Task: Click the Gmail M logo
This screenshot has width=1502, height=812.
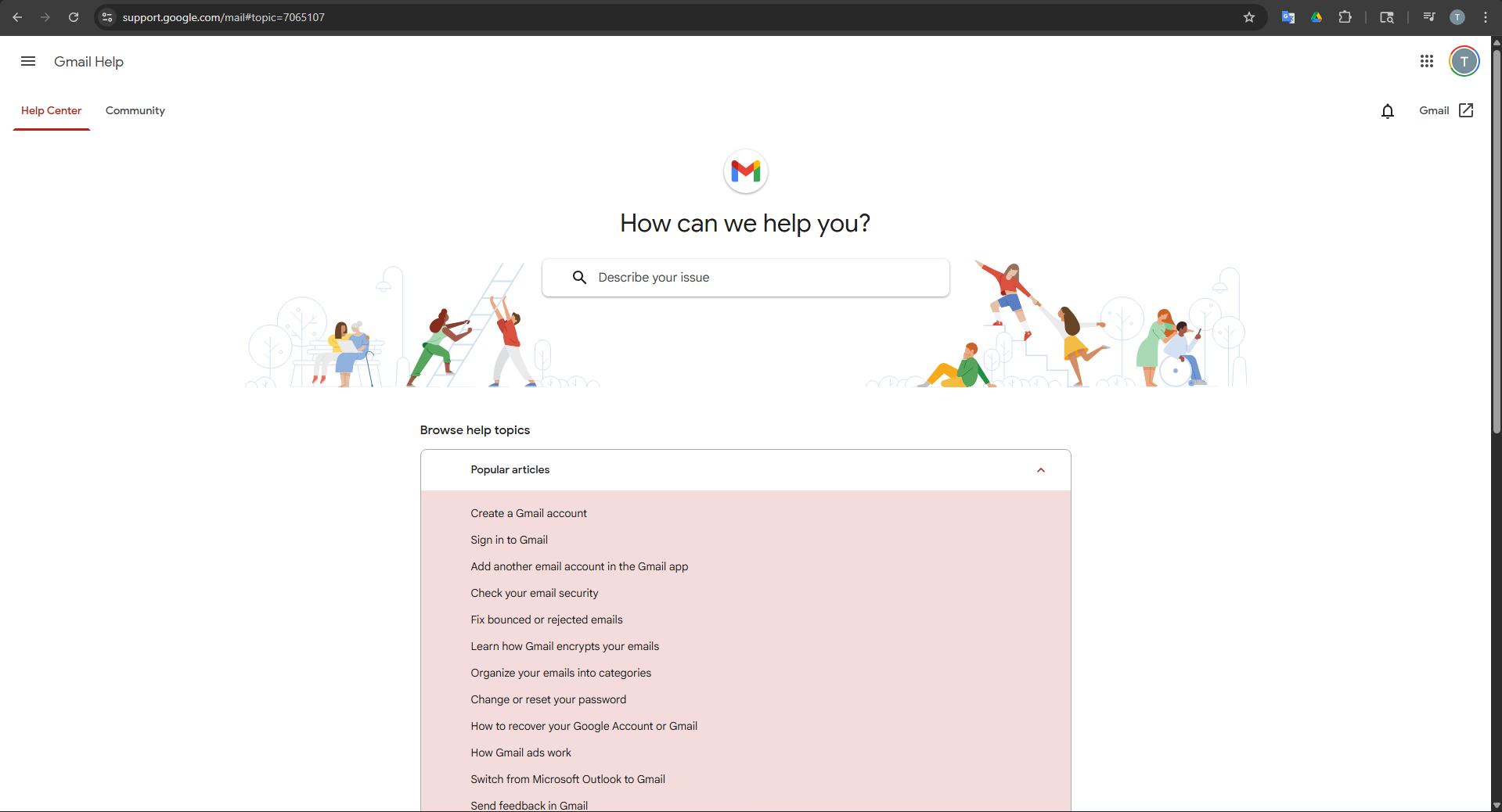Action: coord(746,171)
